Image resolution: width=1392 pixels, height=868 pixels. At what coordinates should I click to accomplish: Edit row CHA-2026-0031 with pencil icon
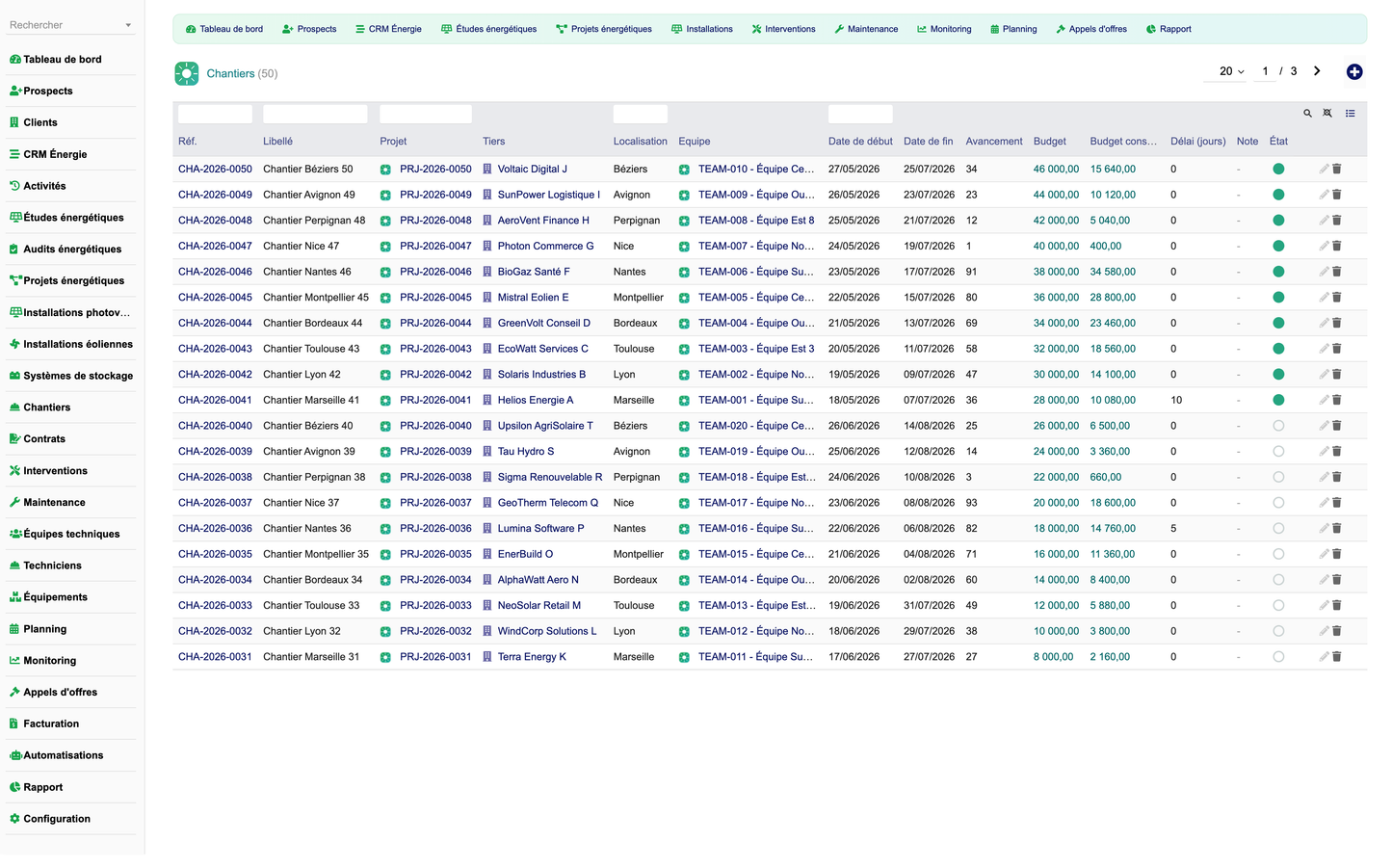1324,657
